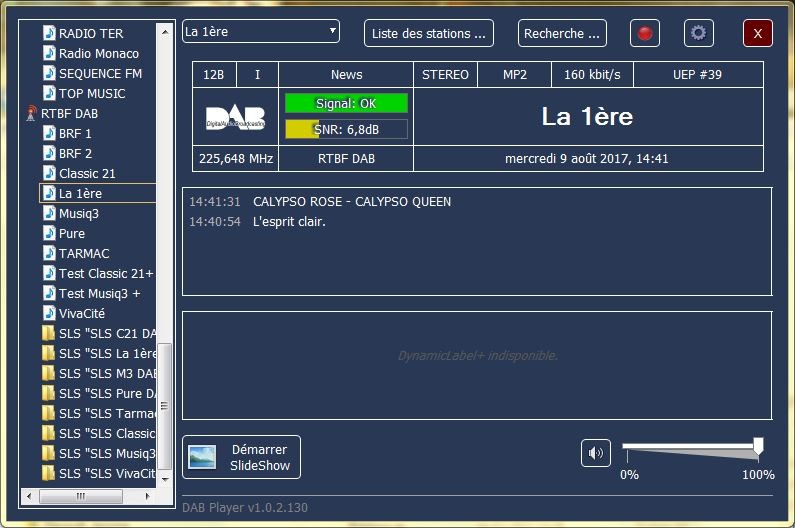Click the horizontal scroll right arrow
This screenshot has height=528, width=795.
[x=148, y=496]
